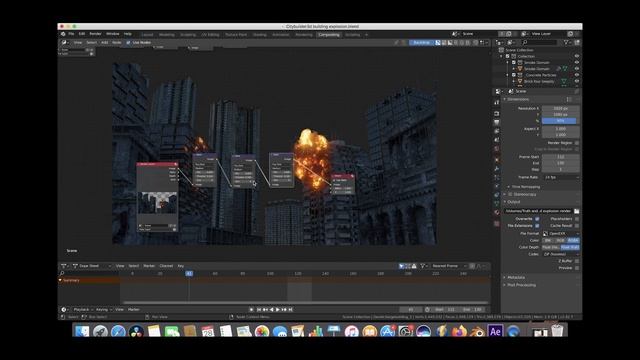Switch to the Layout workspace tab
The height and width of the screenshot is (360, 640).
[x=147, y=35]
